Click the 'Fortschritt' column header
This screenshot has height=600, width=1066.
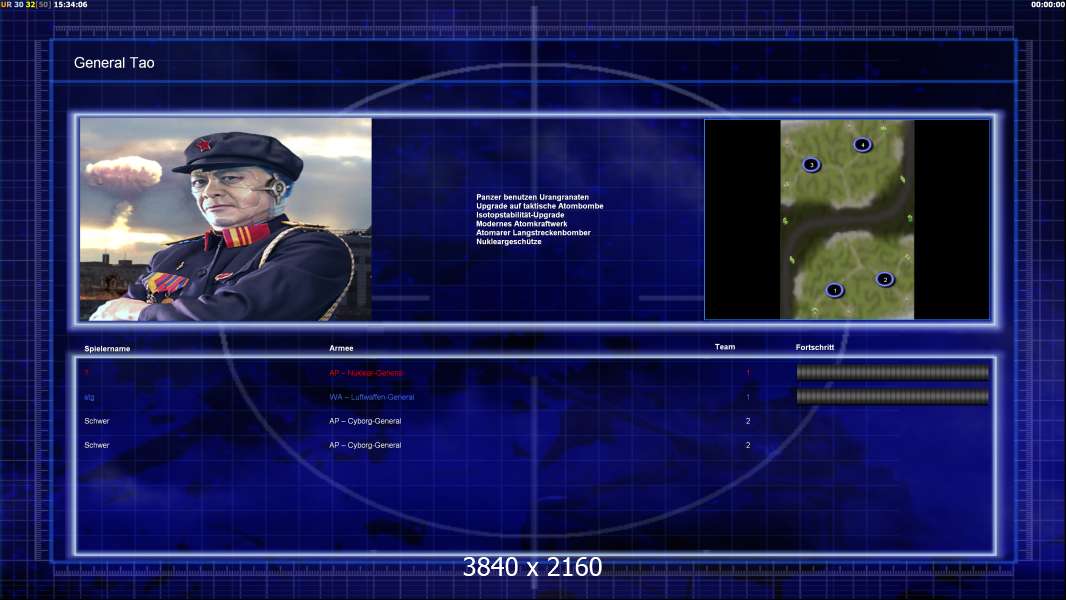(x=814, y=347)
